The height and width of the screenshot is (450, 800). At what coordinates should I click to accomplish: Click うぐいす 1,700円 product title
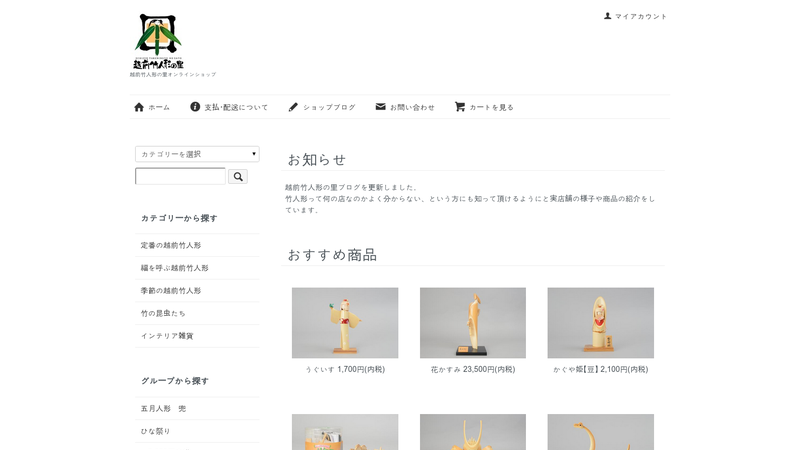tap(345, 369)
